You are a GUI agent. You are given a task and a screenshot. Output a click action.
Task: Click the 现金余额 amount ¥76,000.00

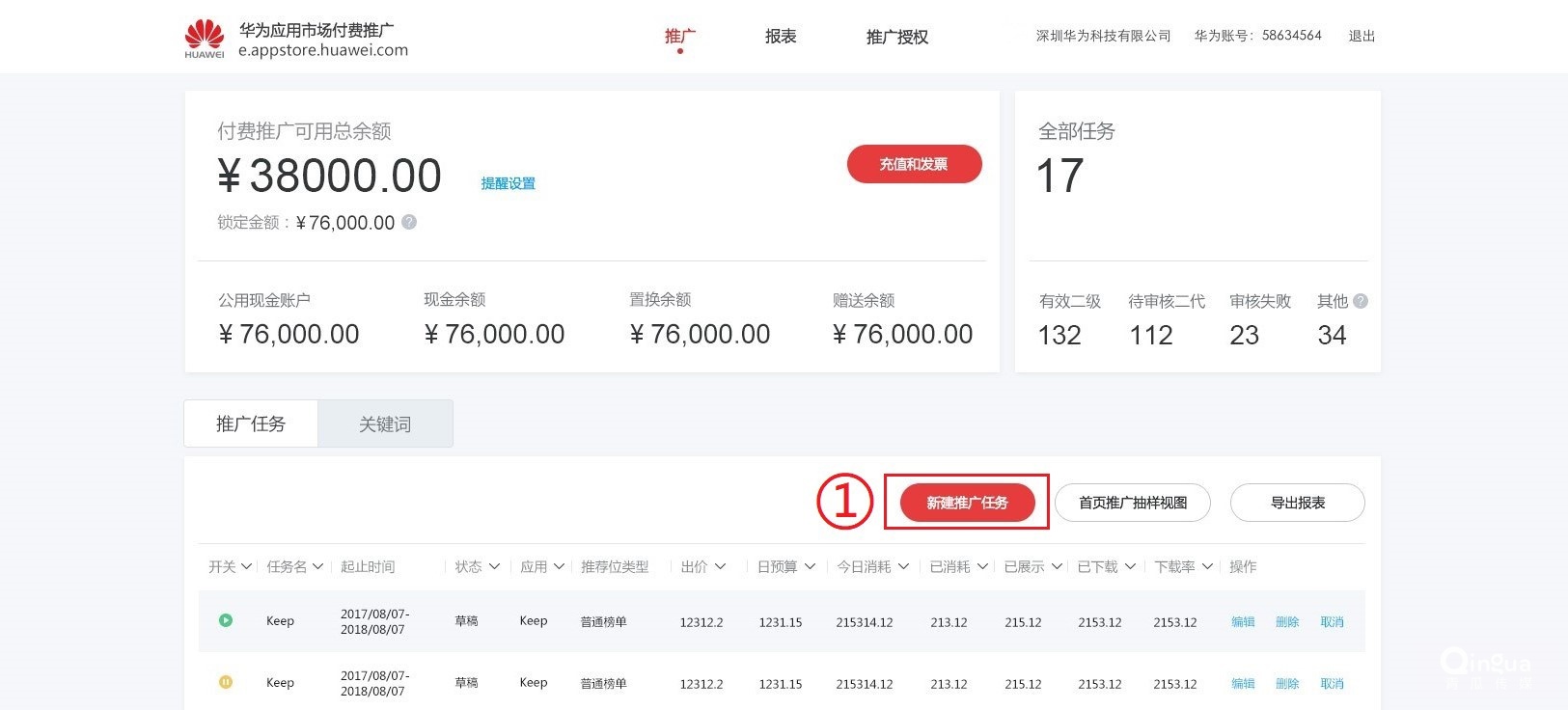tap(494, 334)
